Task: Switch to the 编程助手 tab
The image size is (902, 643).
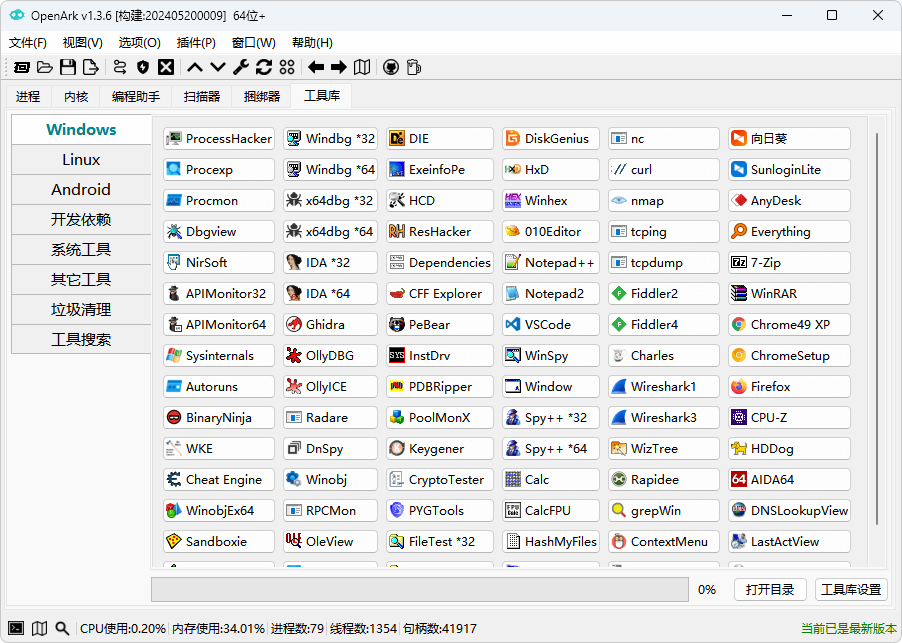Action: [x=136, y=97]
